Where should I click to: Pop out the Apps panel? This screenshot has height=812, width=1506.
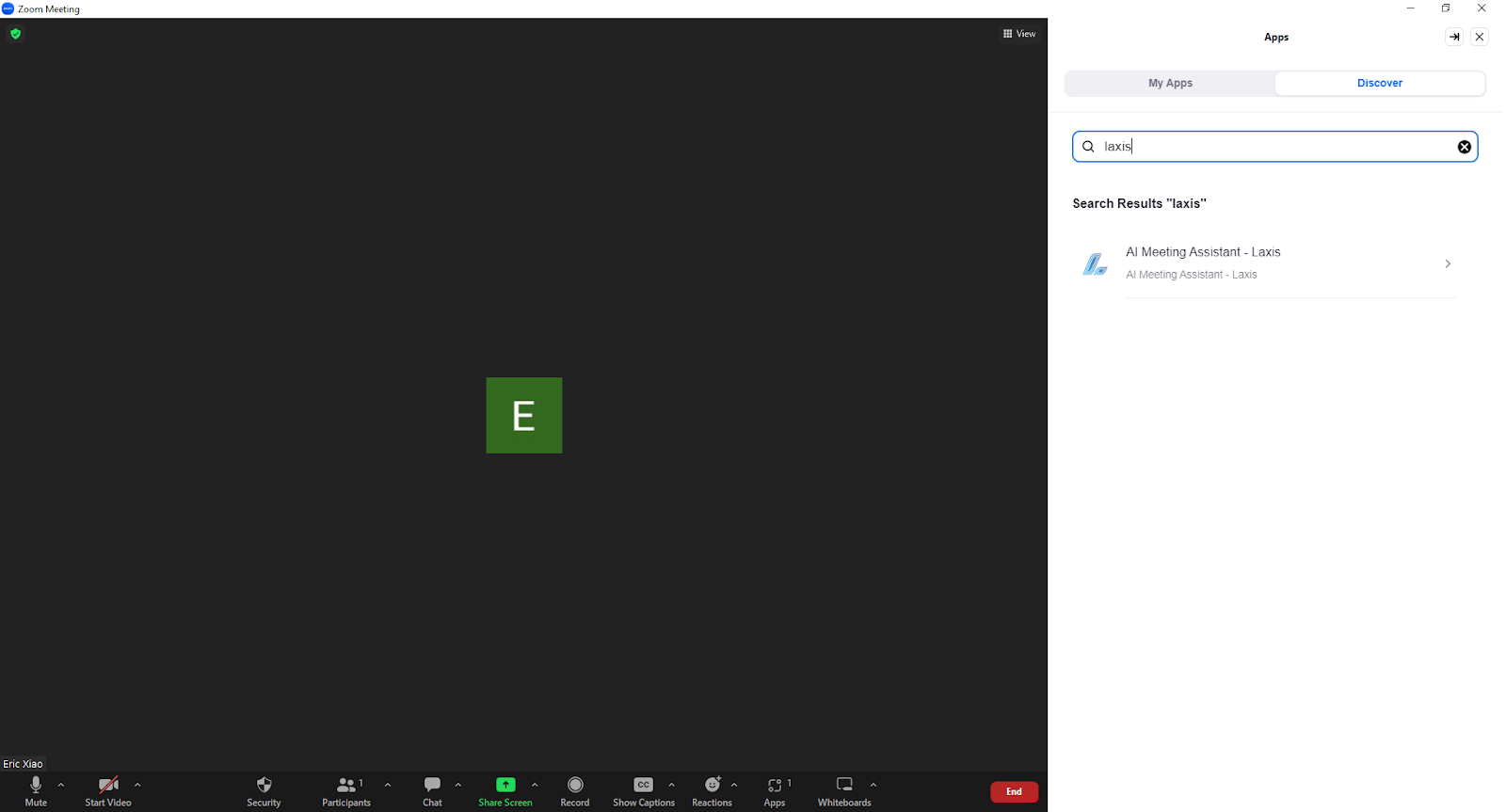pyautogui.click(x=1454, y=37)
